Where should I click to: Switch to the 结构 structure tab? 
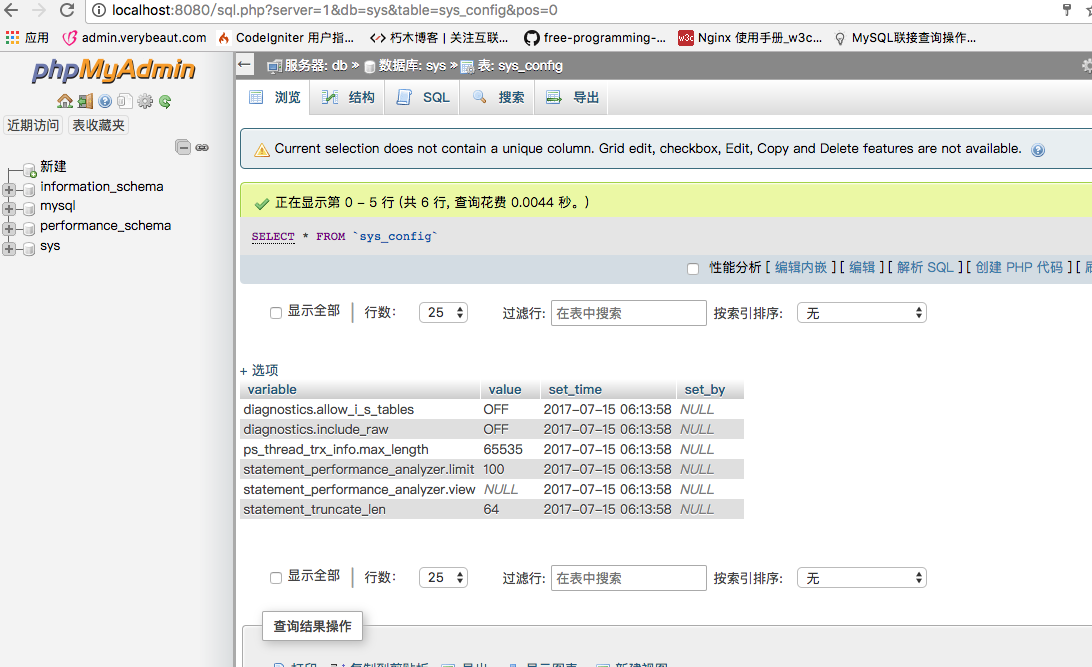click(x=349, y=97)
